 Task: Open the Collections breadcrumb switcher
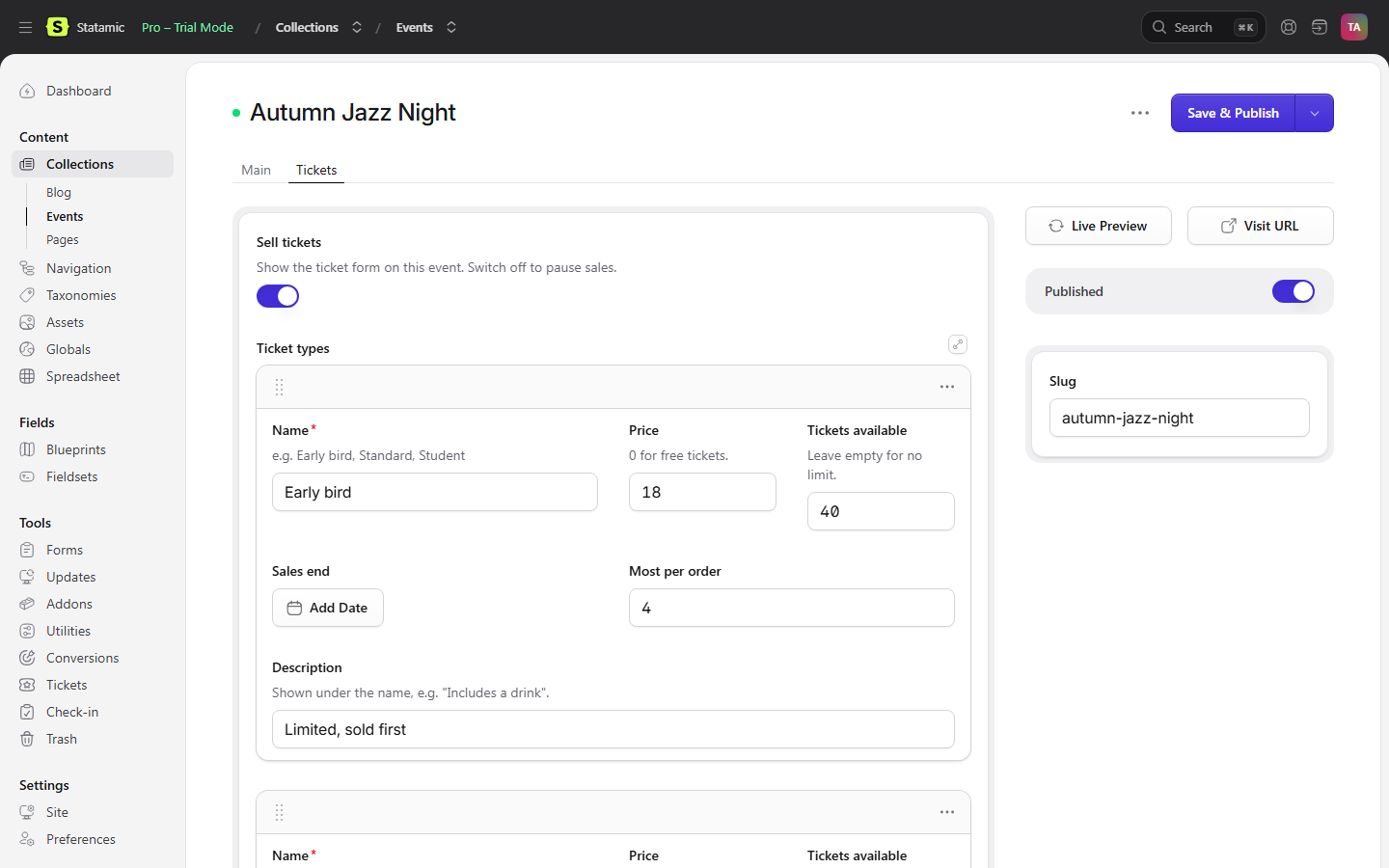point(357,27)
